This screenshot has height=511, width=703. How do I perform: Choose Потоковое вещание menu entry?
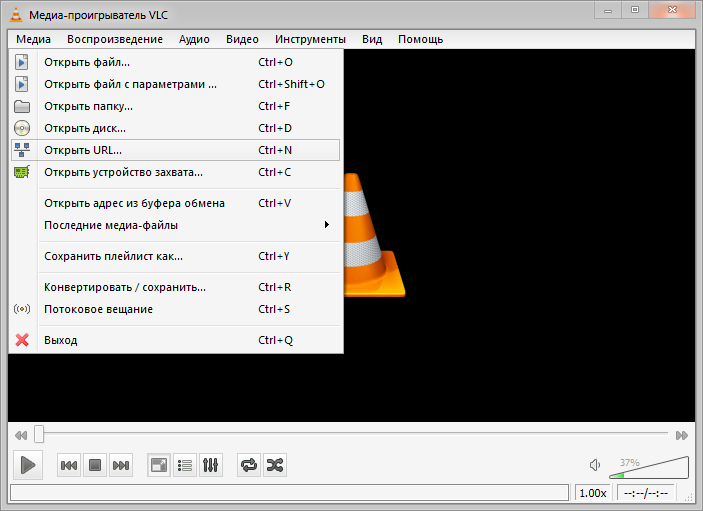coord(176,309)
